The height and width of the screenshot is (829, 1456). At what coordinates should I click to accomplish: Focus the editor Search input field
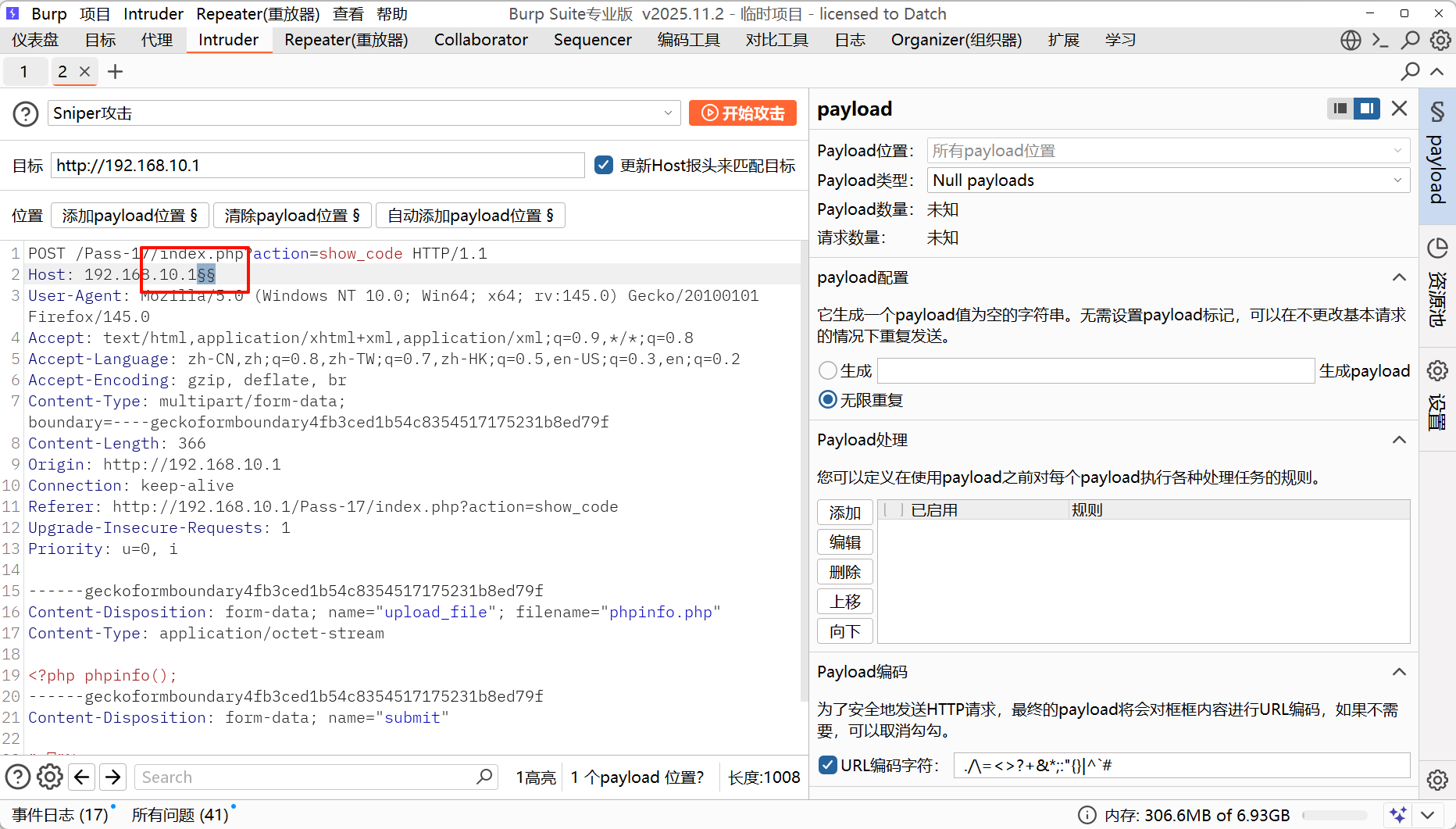coord(316,777)
